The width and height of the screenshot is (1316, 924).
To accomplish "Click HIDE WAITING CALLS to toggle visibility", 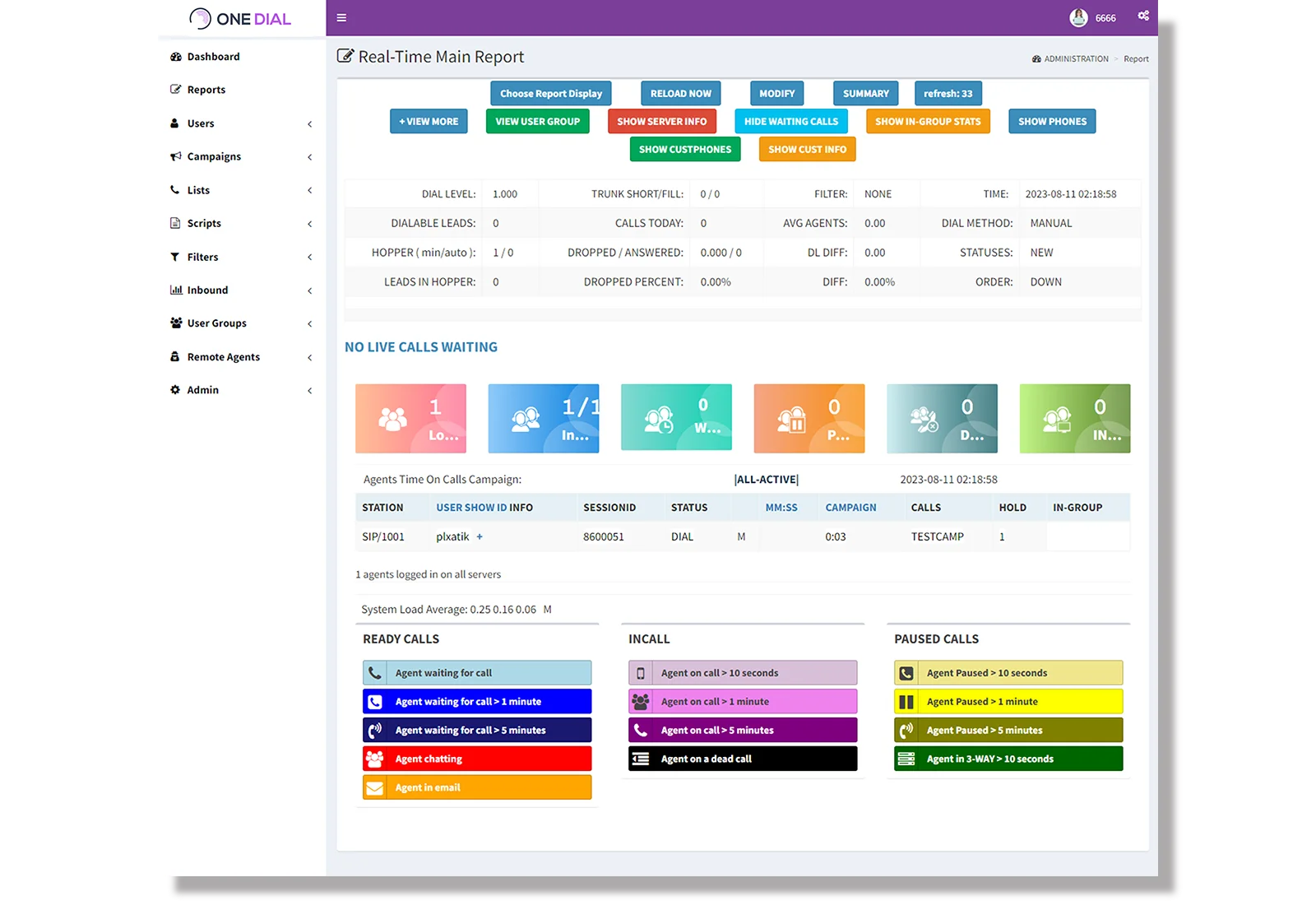I will point(790,121).
